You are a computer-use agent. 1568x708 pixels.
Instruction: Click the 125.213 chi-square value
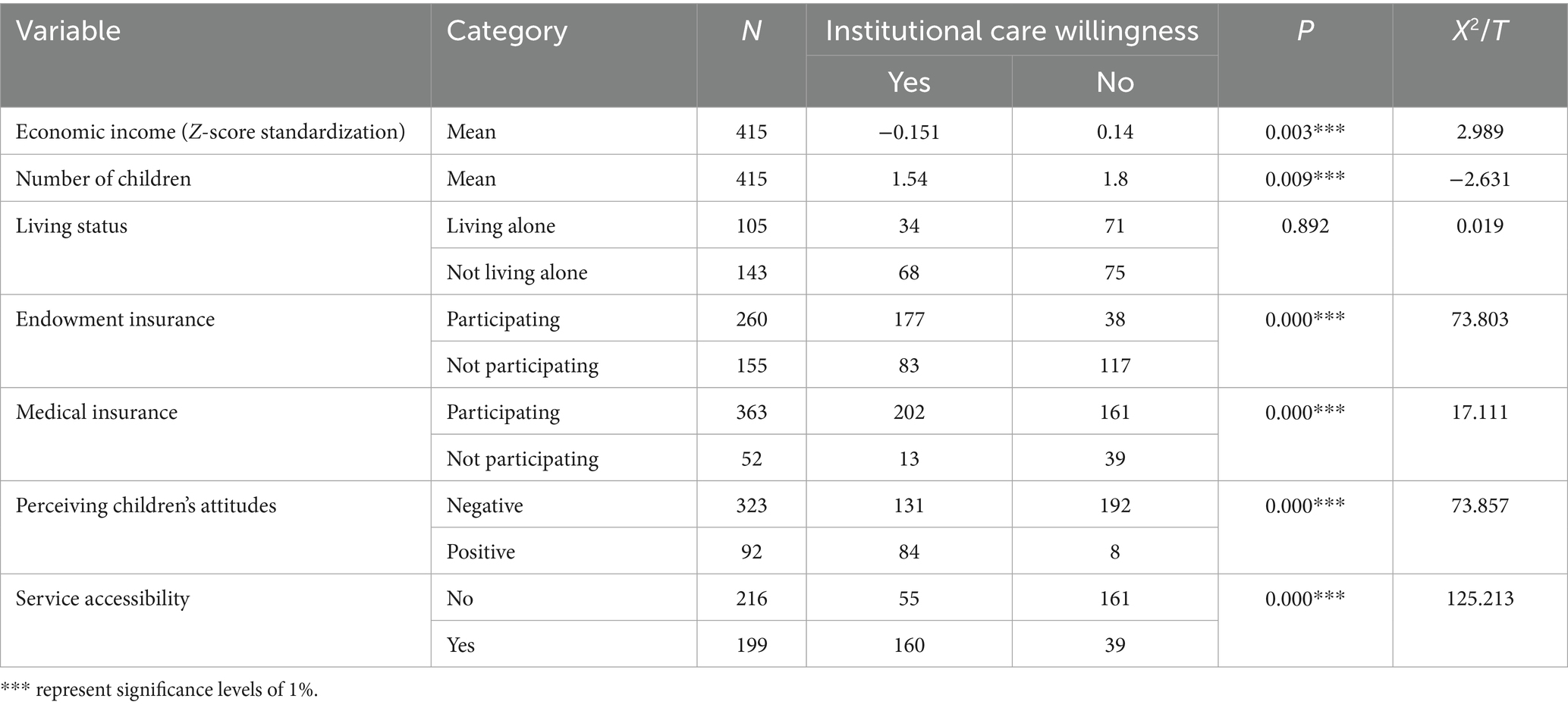[1479, 599]
